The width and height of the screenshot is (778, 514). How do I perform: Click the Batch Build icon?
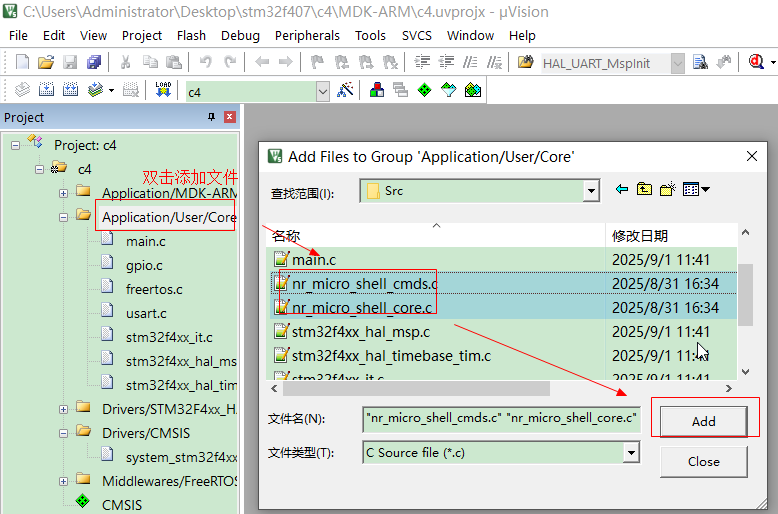click(x=95, y=90)
